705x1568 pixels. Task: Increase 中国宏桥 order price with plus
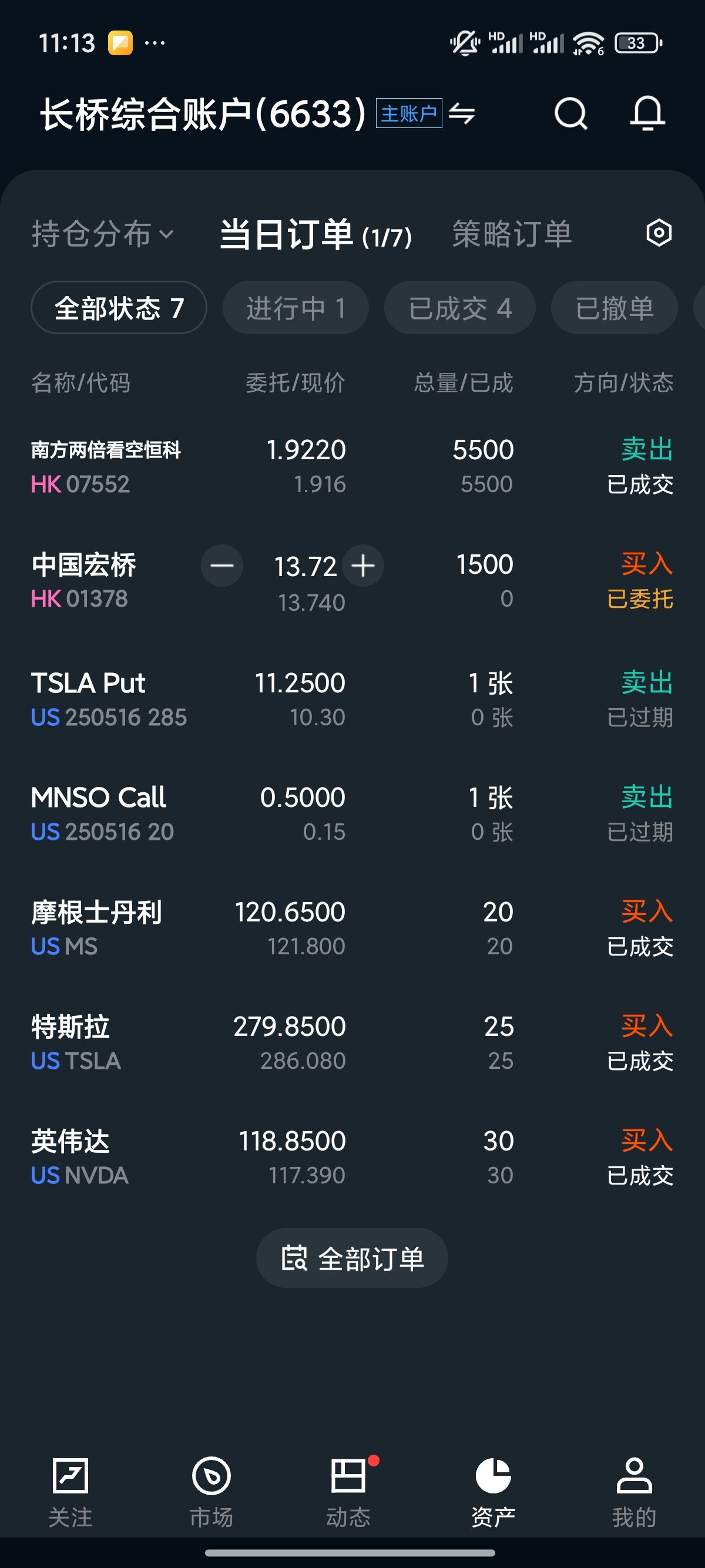[363, 566]
